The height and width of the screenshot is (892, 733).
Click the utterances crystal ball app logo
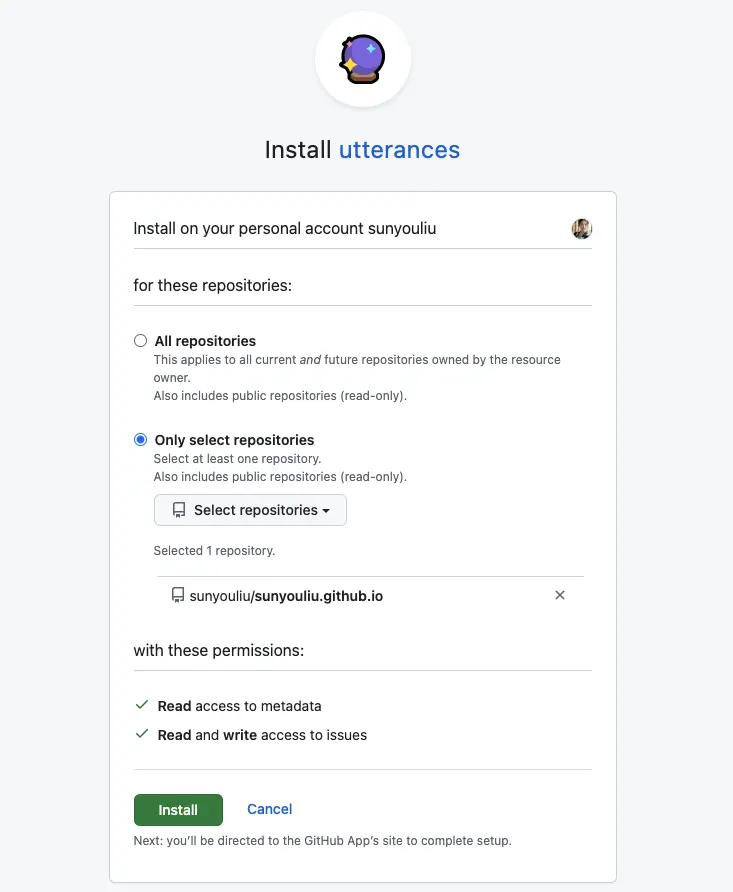(x=362, y=59)
